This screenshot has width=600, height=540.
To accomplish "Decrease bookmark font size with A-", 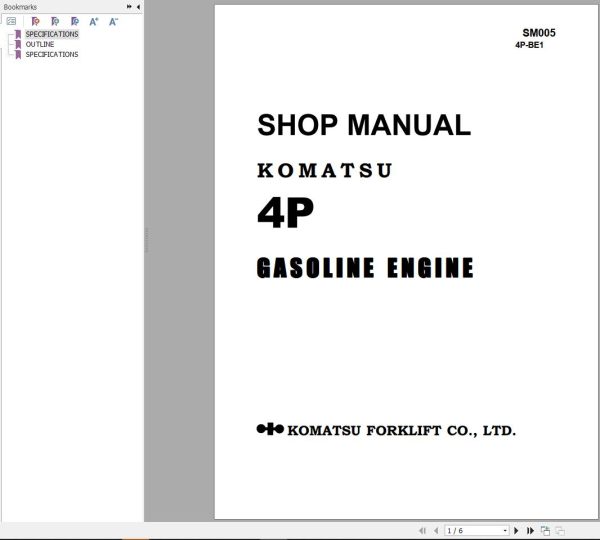I will point(113,21).
